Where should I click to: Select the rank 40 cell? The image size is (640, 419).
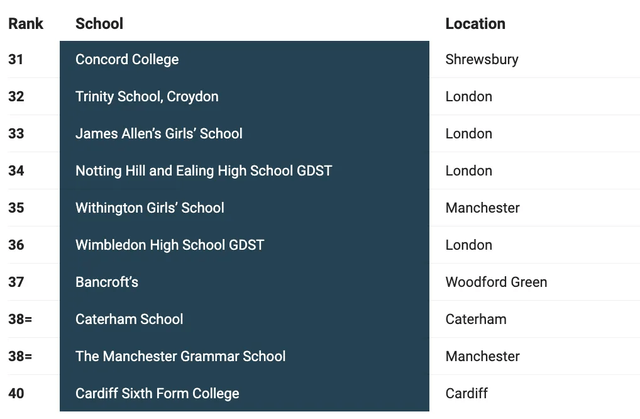[16, 393]
